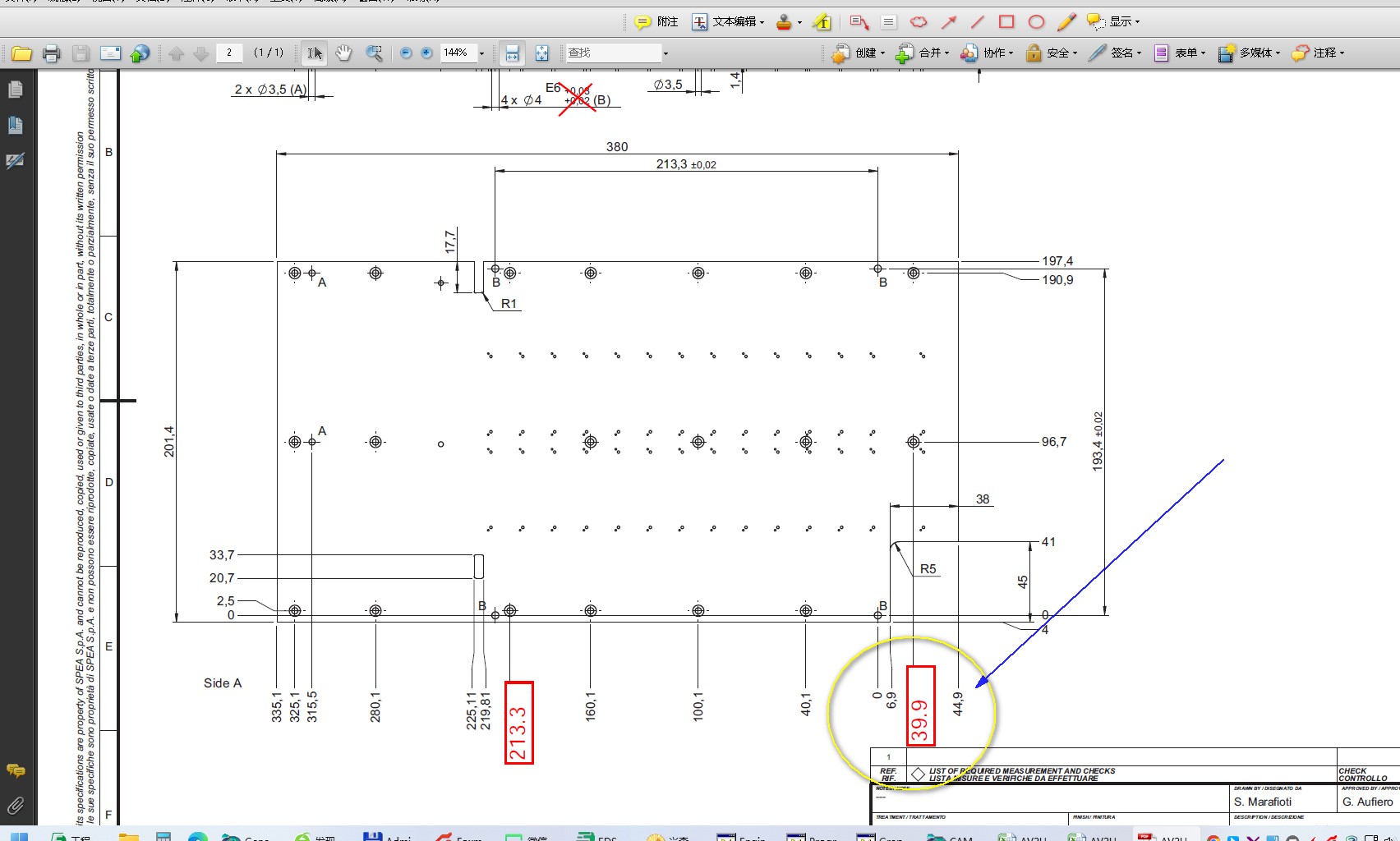
Task: Open the Bookmarks side panel
Action: click(15, 125)
